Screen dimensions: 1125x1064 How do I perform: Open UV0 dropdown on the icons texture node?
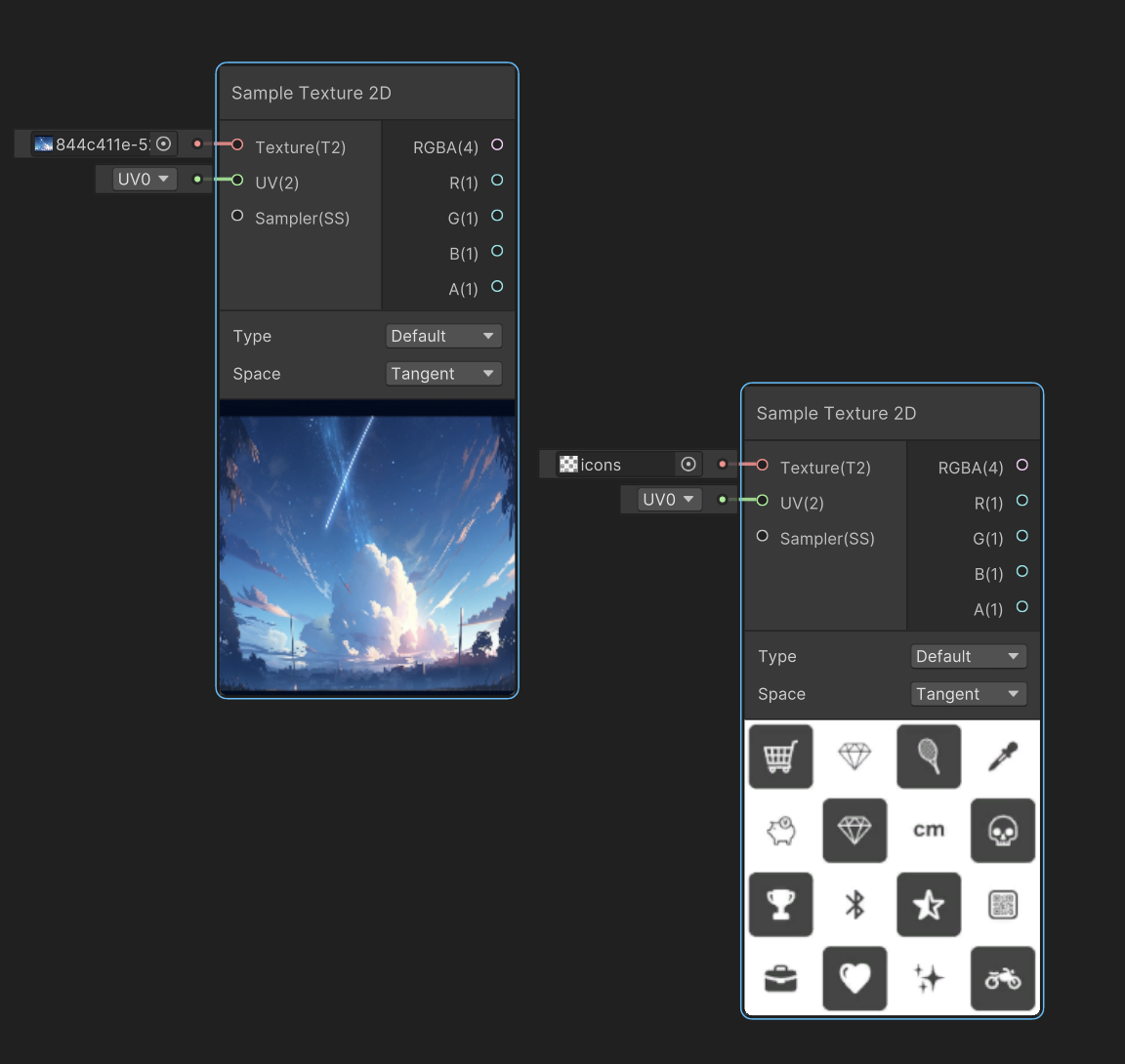tap(669, 499)
